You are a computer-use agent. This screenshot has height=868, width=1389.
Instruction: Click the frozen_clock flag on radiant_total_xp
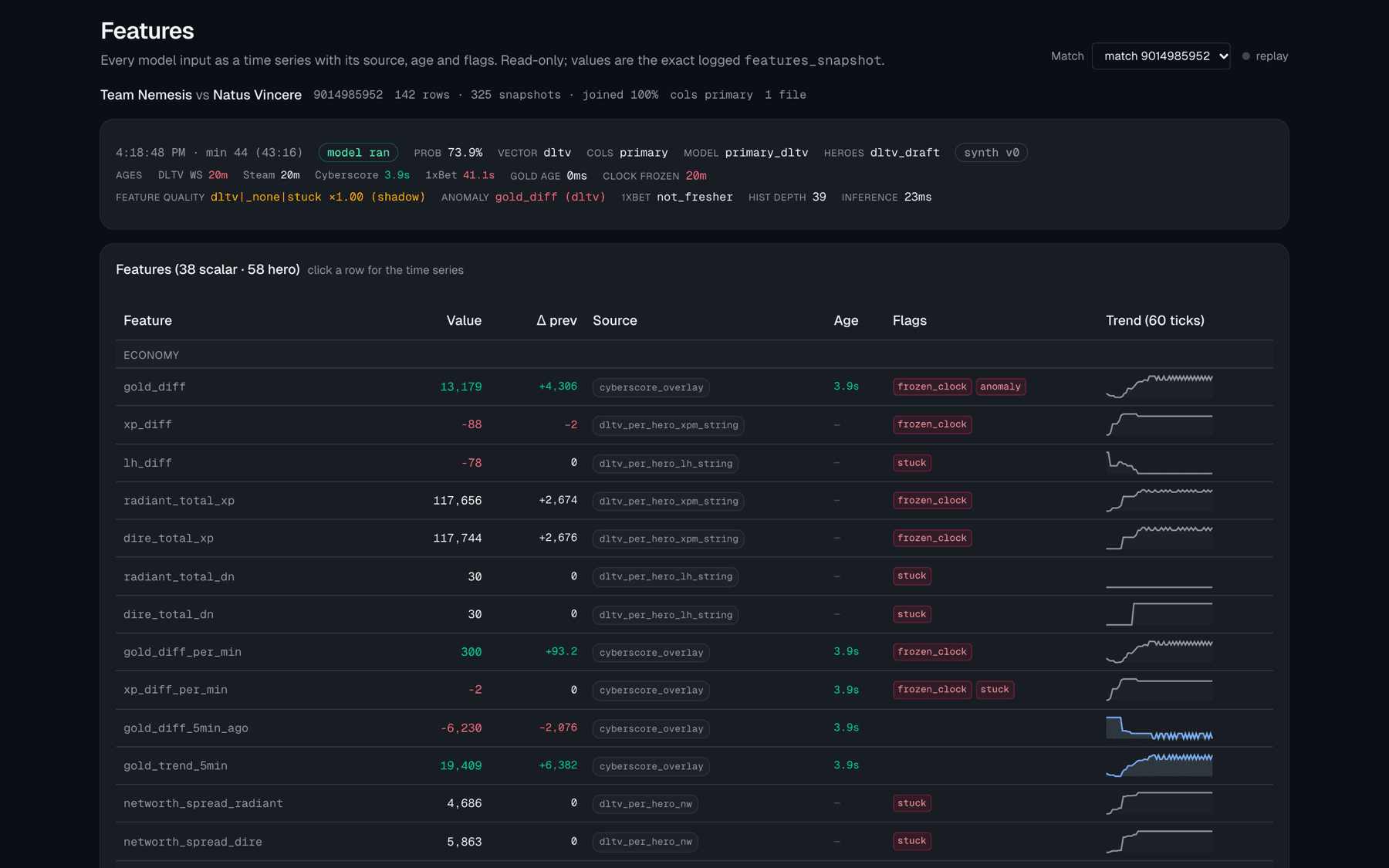(932, 501)
